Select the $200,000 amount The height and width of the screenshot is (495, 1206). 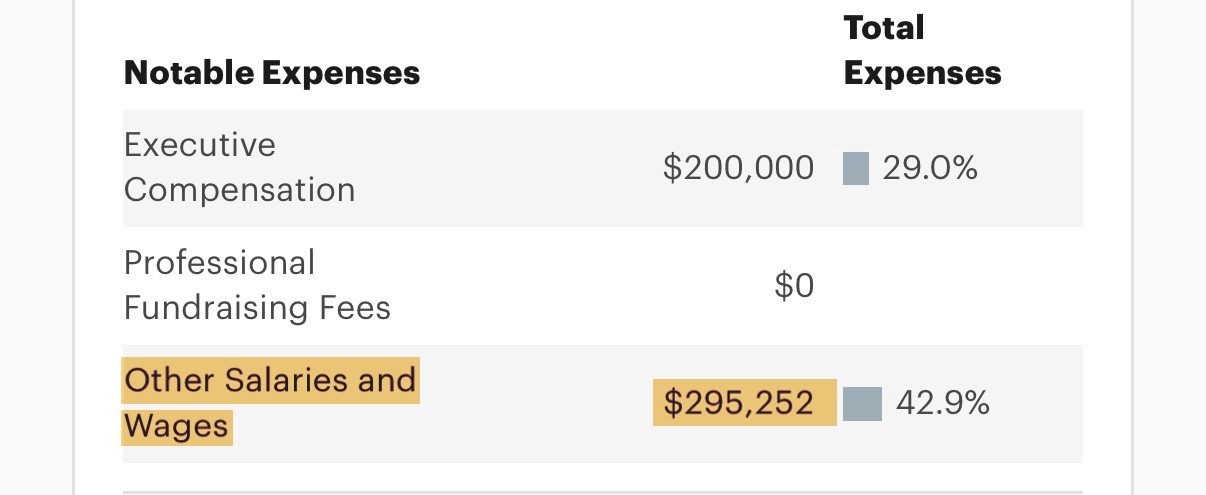[x=738, y=168]
